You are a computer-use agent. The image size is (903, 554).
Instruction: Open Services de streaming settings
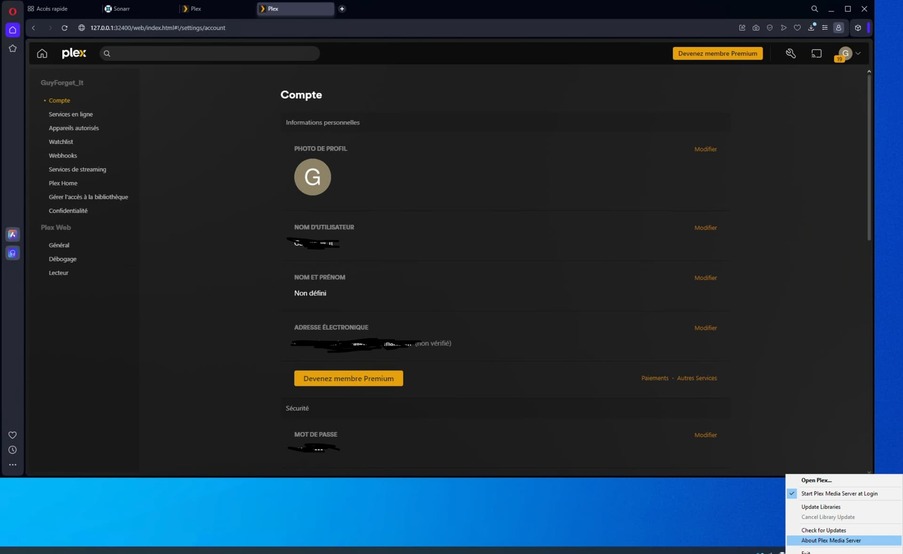pos(77,169)
